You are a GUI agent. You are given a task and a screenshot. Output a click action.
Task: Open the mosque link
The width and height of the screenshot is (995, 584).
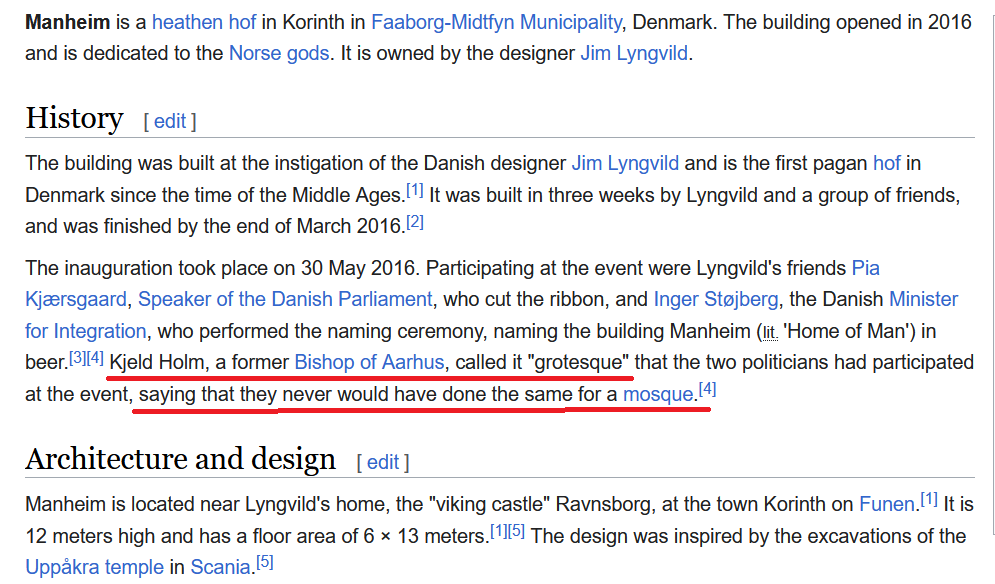pyautogui.click(x=658, y=394)
